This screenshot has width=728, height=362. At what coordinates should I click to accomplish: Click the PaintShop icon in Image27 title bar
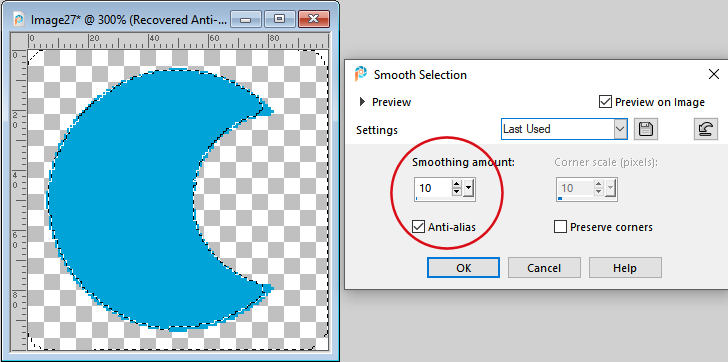(19, 19)
